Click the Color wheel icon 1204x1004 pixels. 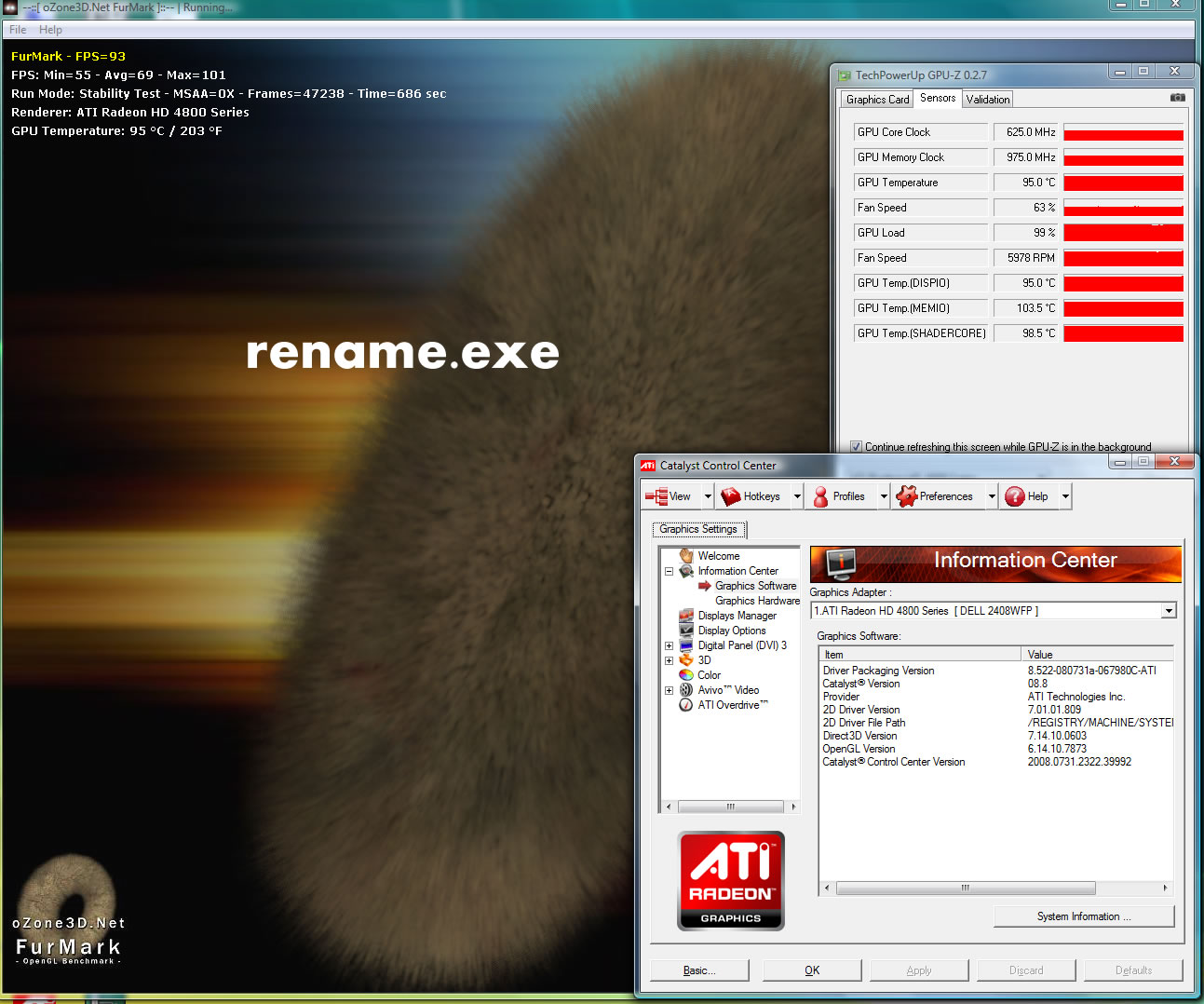[686, 675]
